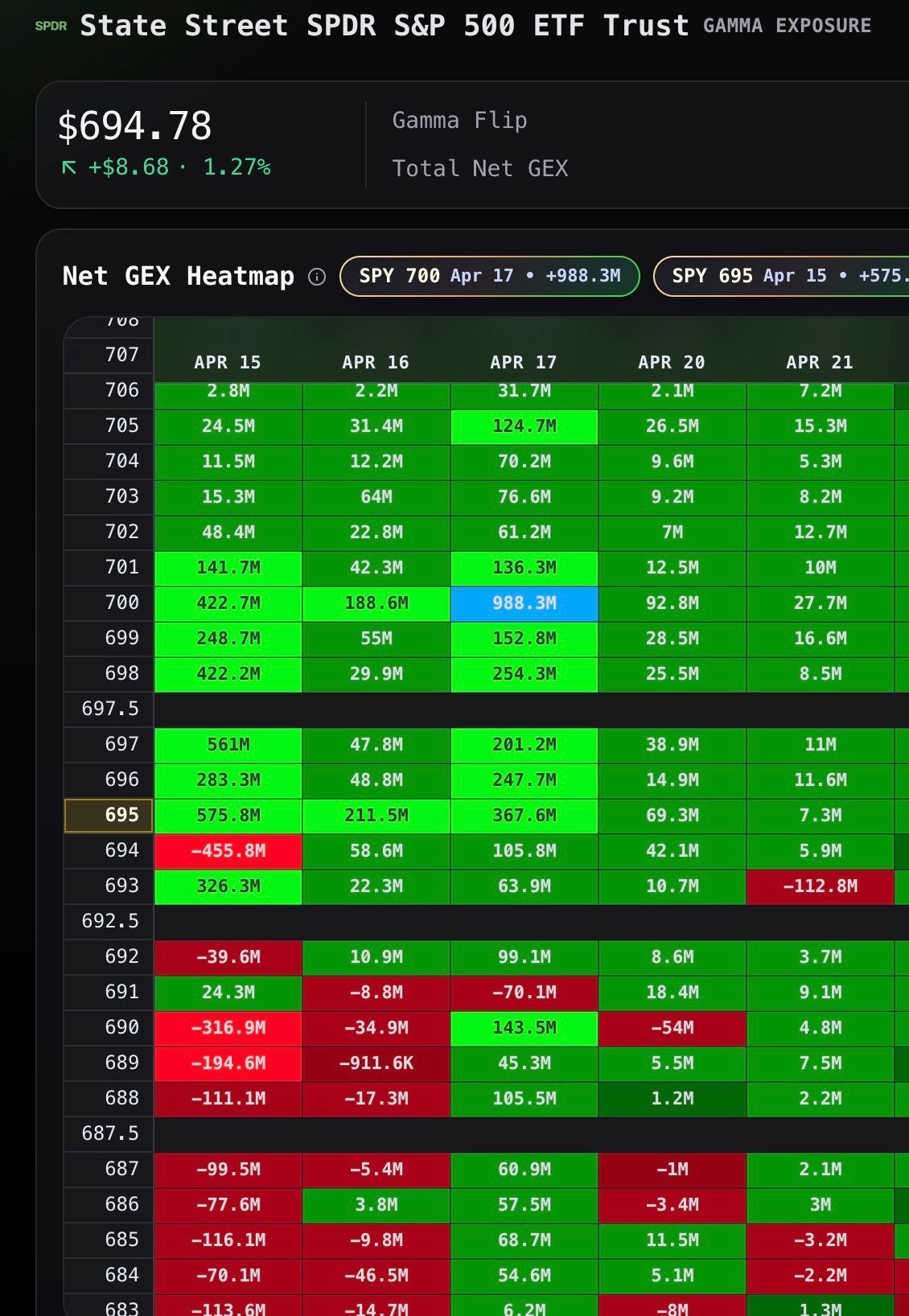909x1316 pixels.
Task: Click the 367.6M cell
Action: coord(524,816)
